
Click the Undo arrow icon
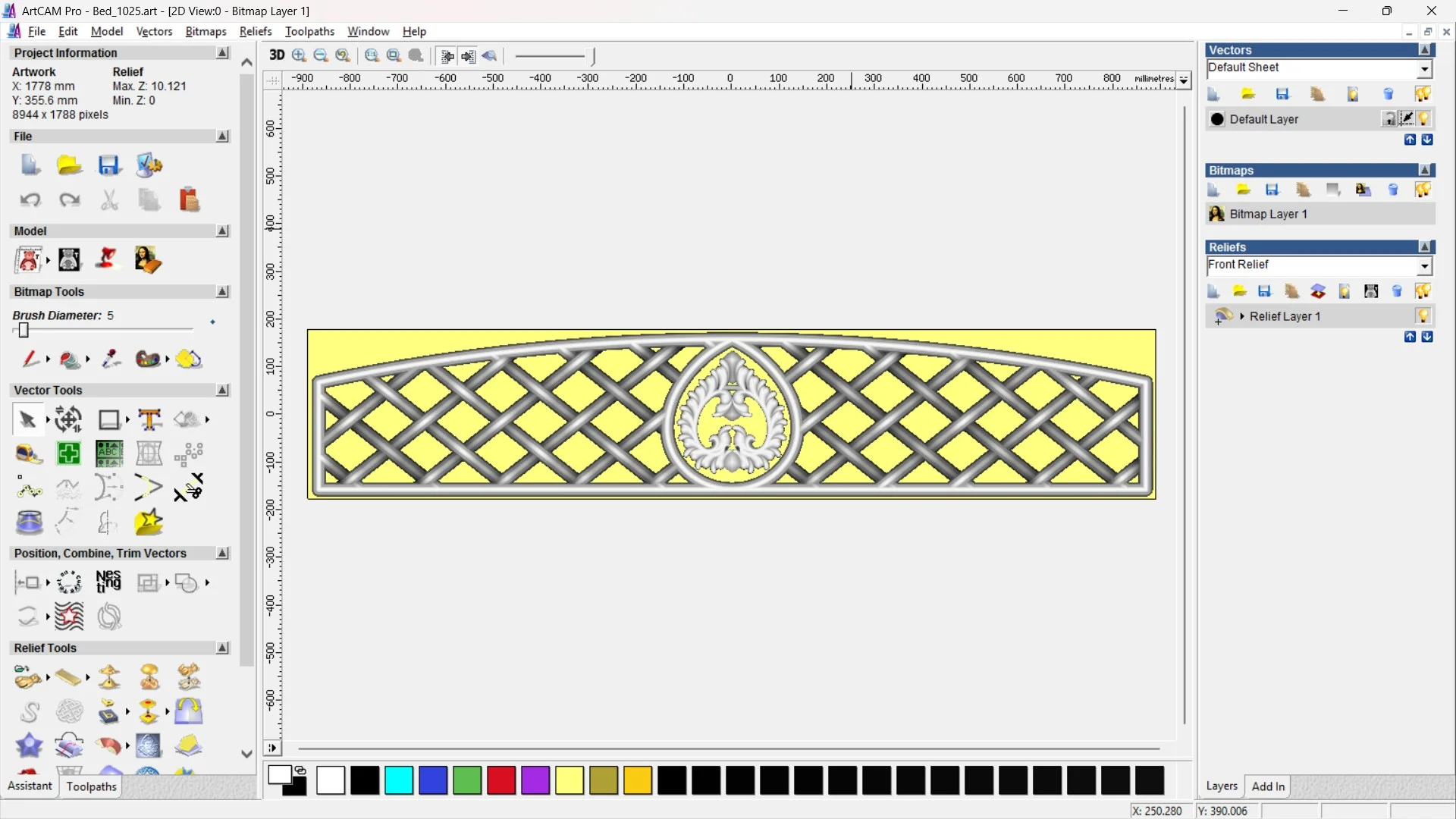tap(30, 200)
